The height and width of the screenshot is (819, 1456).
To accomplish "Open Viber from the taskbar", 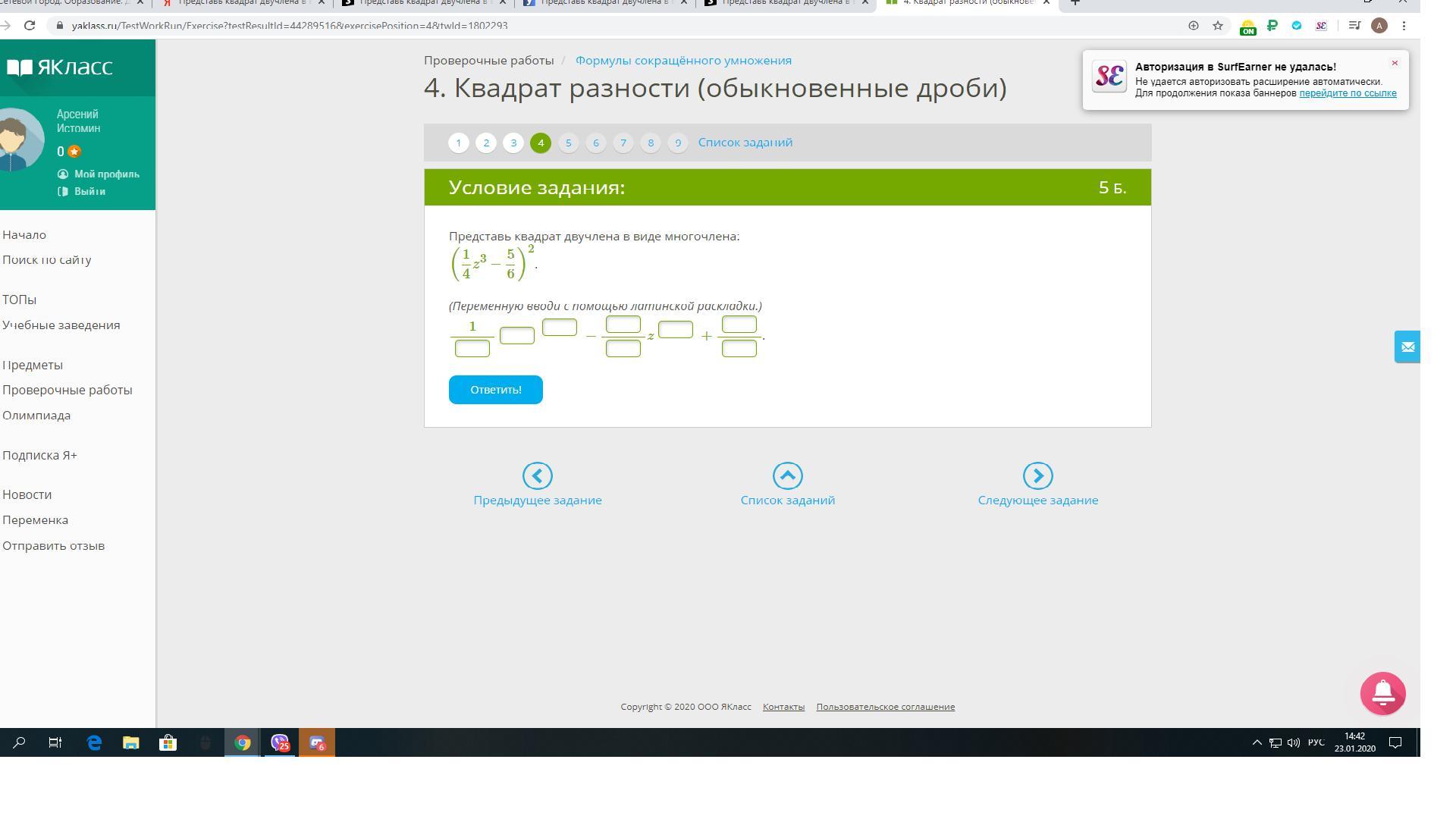I will pos(280,743).
